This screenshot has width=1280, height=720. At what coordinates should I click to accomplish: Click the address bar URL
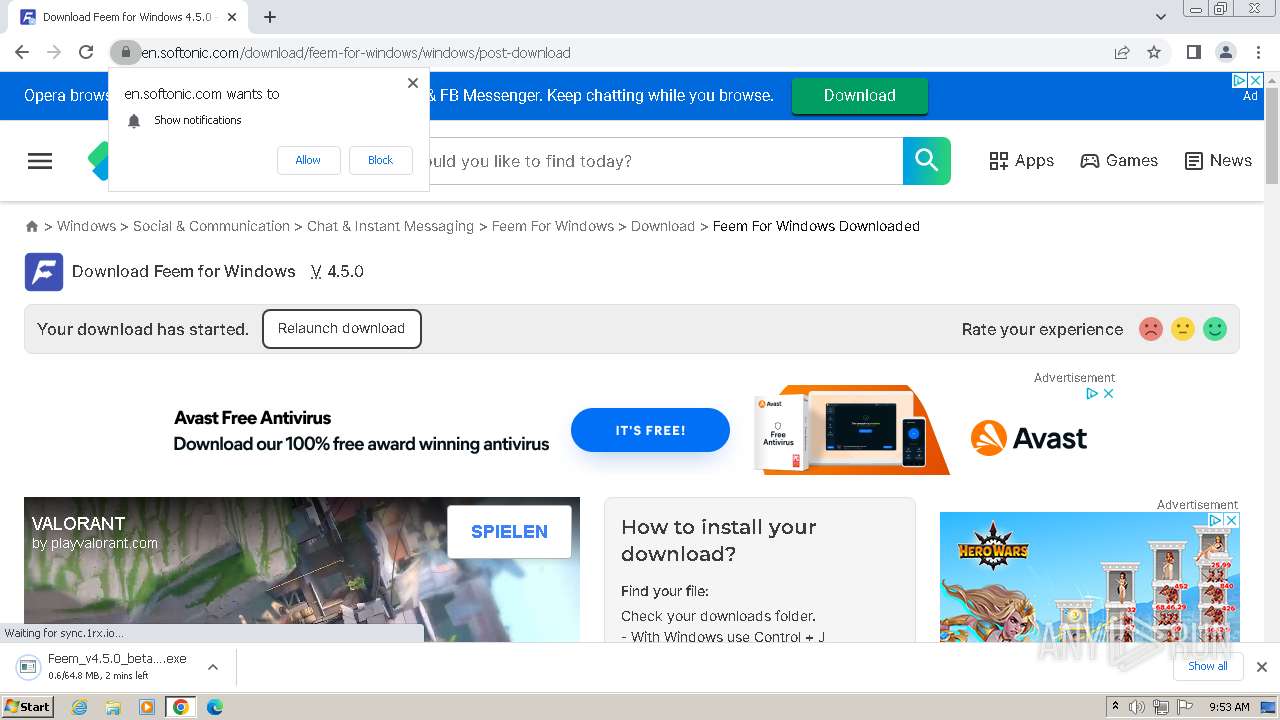point(355,53)
